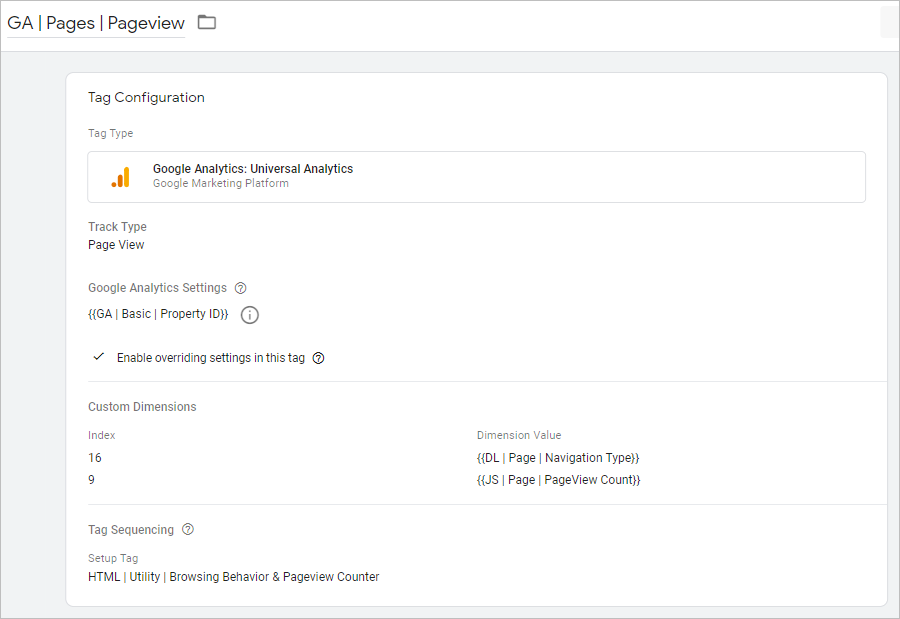Click the Tag Configuration heading
The image size is (900, 619).
point(146,98)
